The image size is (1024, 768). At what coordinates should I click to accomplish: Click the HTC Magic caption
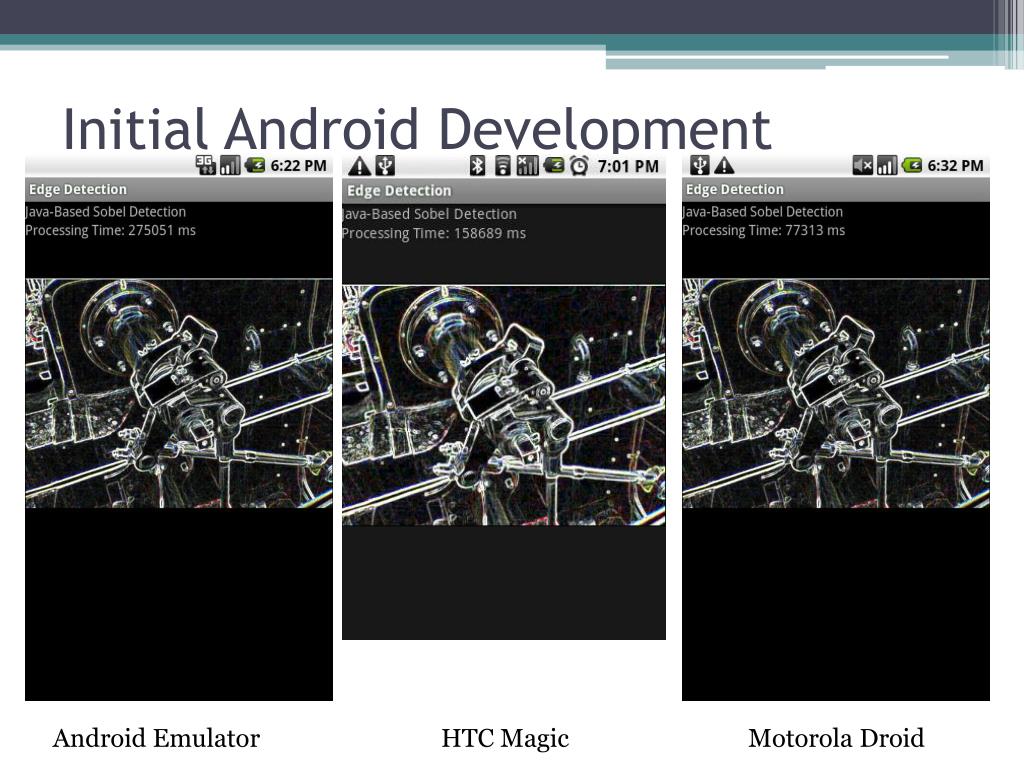505,739
